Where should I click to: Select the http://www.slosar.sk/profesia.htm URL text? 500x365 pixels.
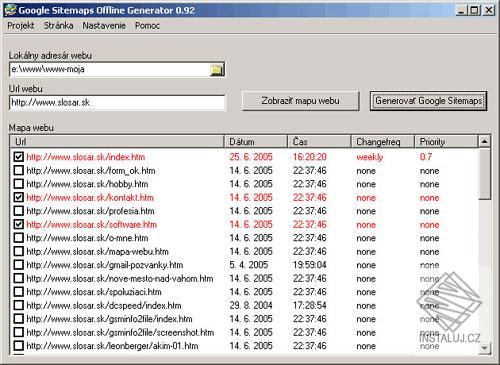click(x=90, y=211)
